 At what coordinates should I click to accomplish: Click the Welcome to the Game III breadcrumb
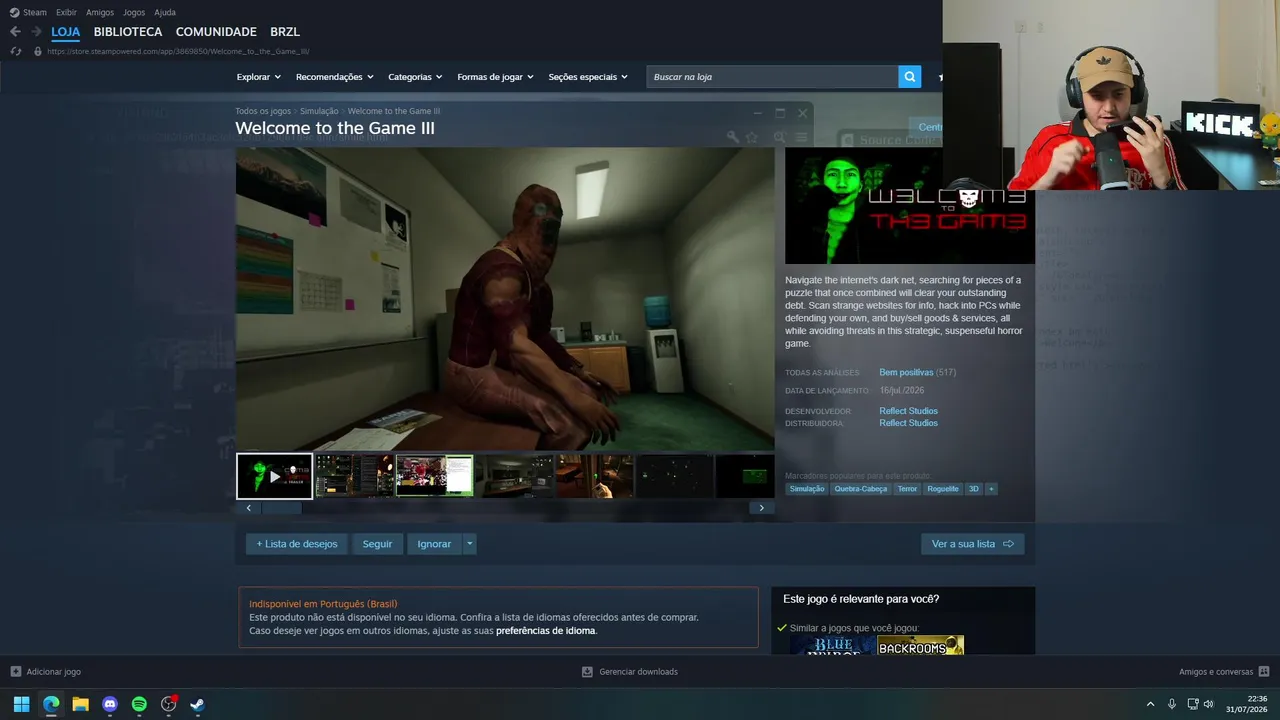point(394,111)
